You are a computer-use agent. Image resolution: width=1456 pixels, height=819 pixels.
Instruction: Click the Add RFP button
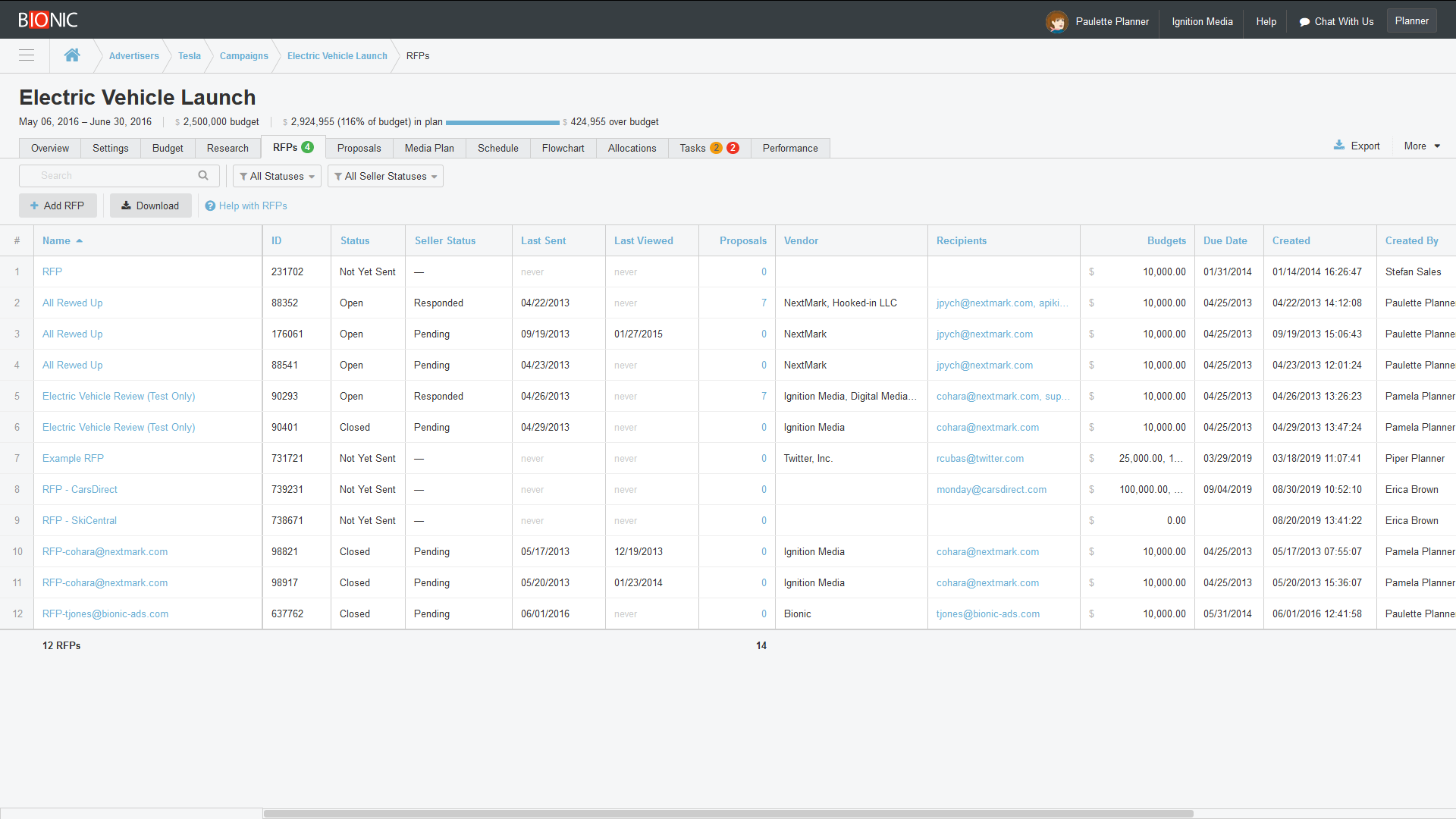click(x=57, y=205)
